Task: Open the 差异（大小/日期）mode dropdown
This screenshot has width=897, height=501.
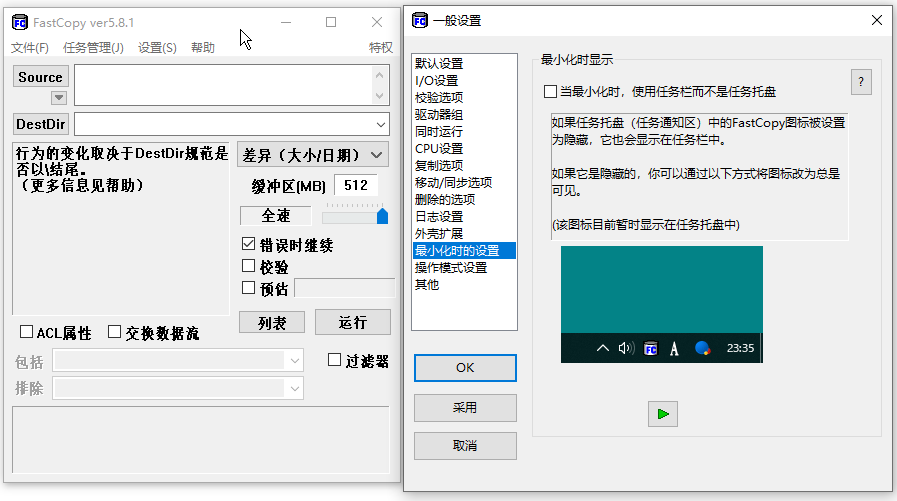Action: pyautogui.click(x=313, y=155)
